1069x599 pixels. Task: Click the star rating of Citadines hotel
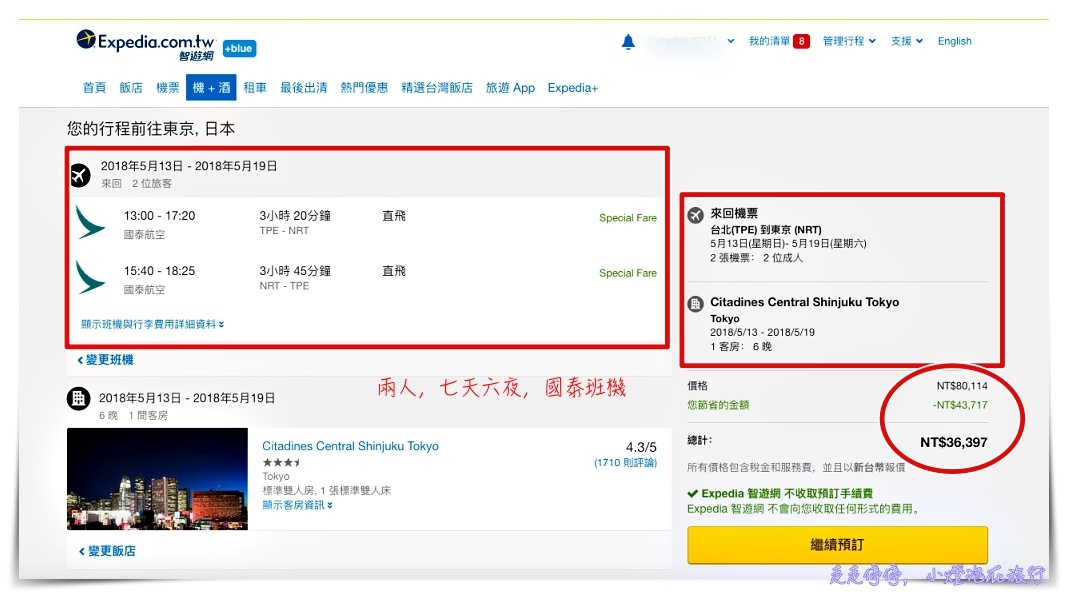282,462
